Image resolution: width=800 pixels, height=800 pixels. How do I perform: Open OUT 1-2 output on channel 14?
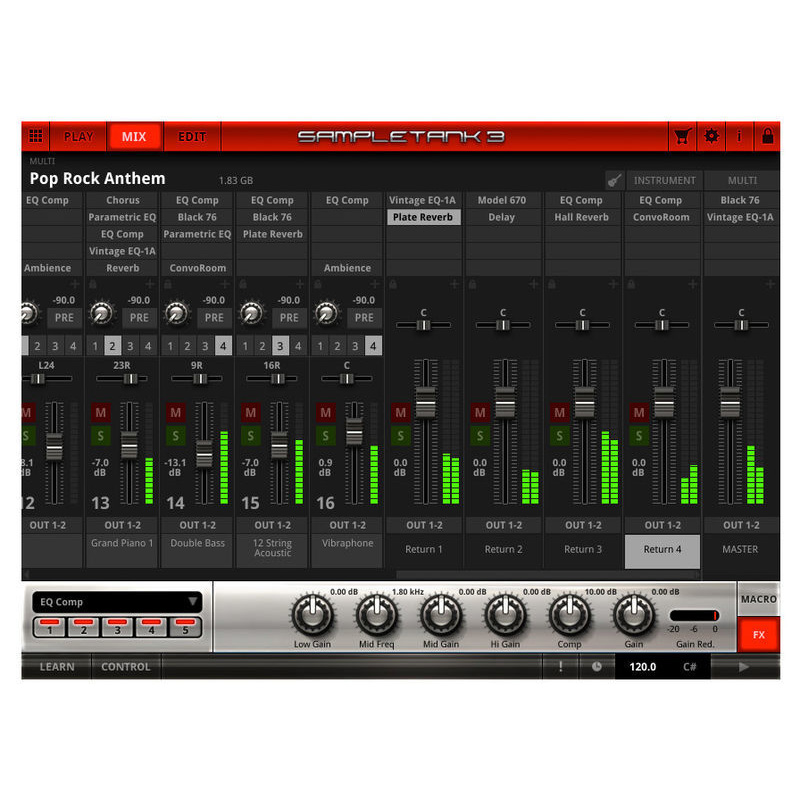(x=197, y=525)
